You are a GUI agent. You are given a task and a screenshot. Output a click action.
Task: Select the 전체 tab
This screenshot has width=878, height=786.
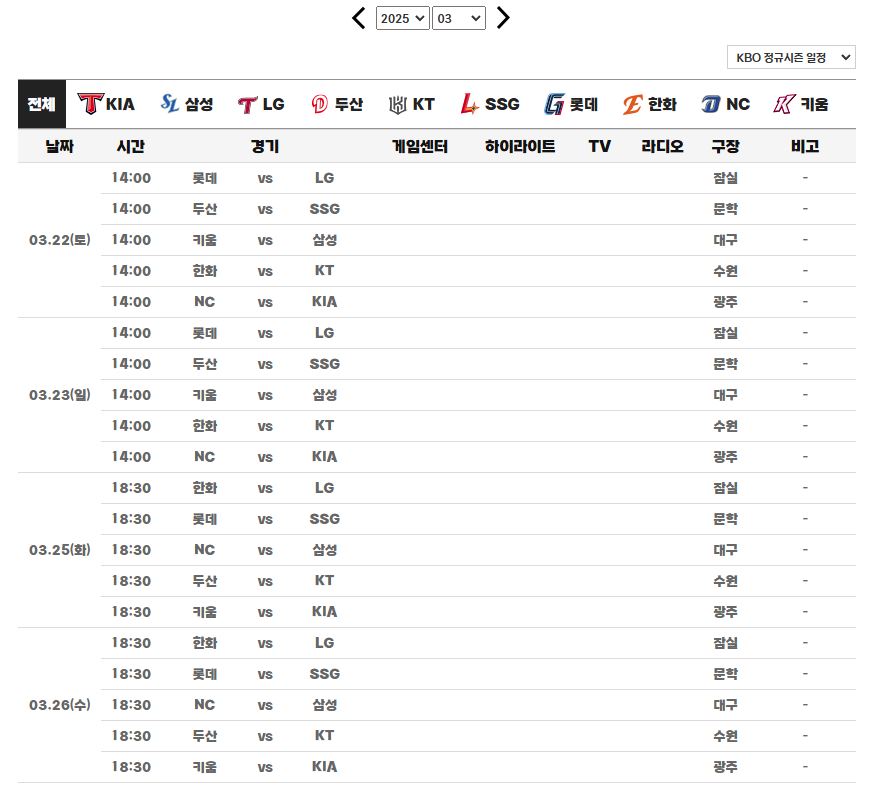tap(42, 104)
